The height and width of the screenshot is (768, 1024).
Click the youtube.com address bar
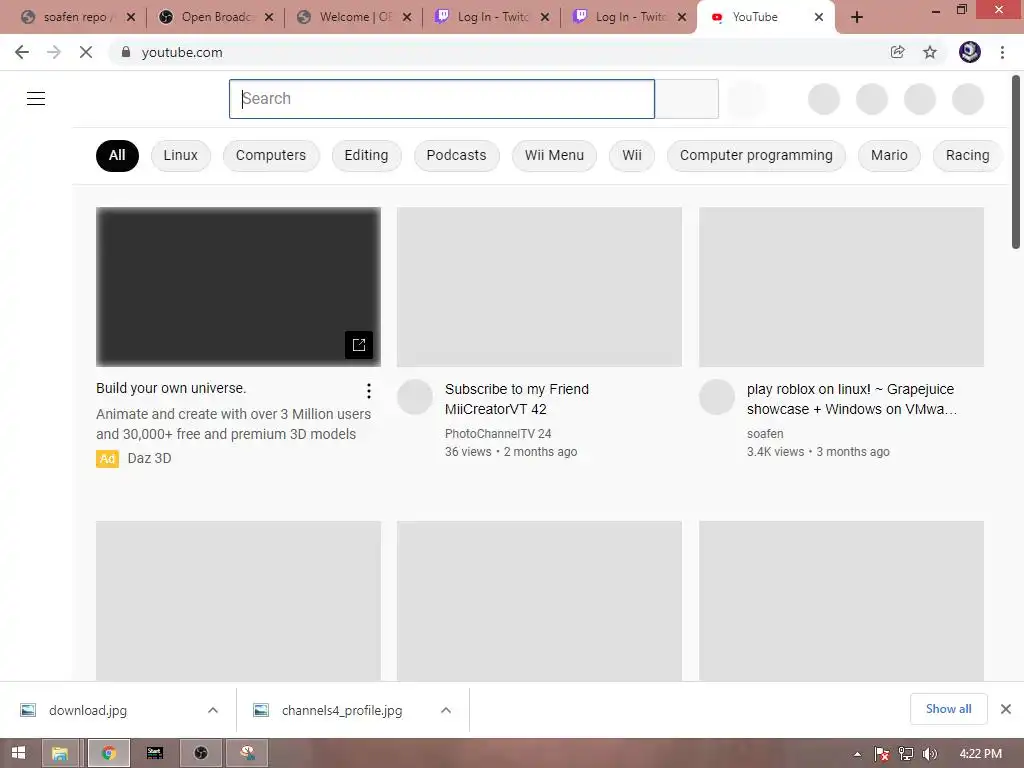pos(496,52)
